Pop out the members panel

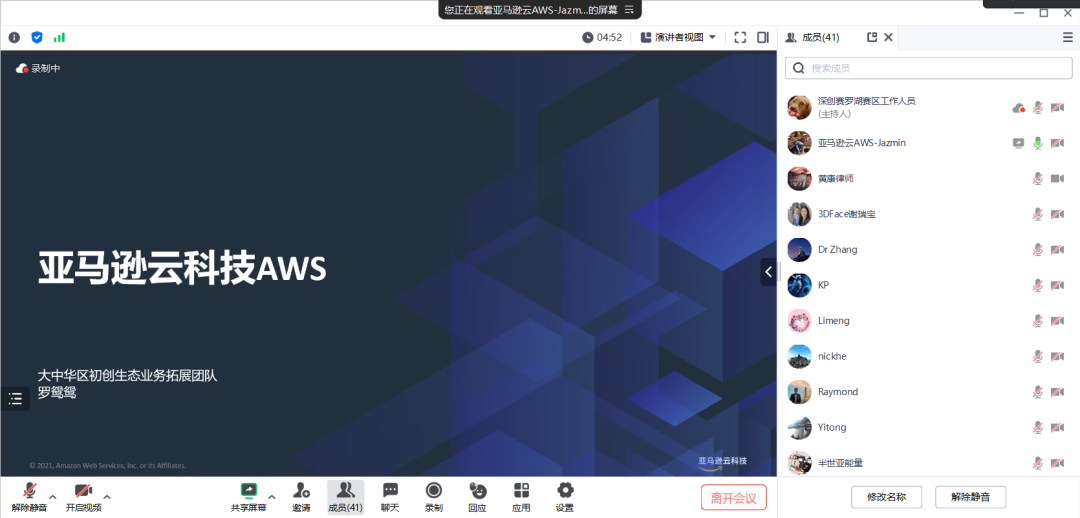pos(872,37)
